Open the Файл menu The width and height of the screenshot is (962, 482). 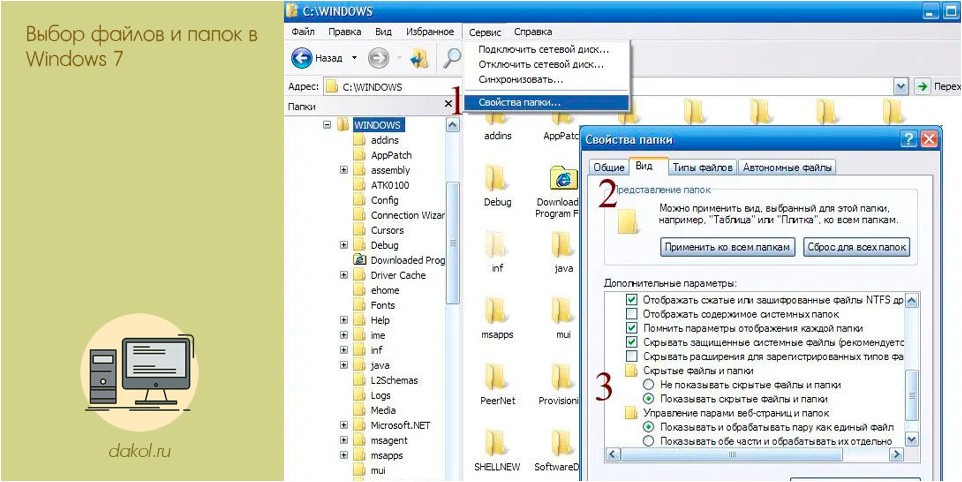click(303, 32)
